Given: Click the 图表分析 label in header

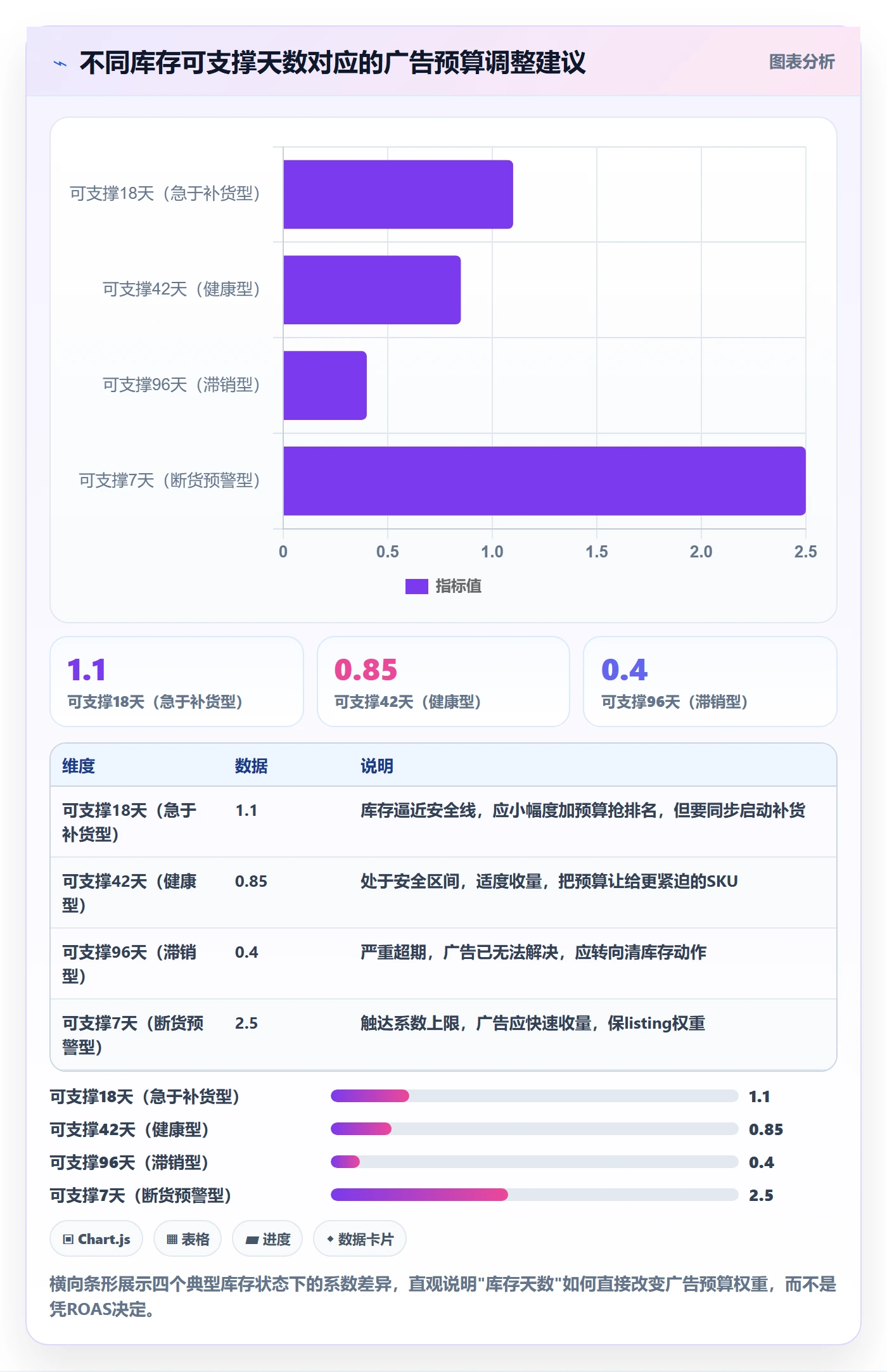Looking at the screenshot, I should [x=801, y=62].
